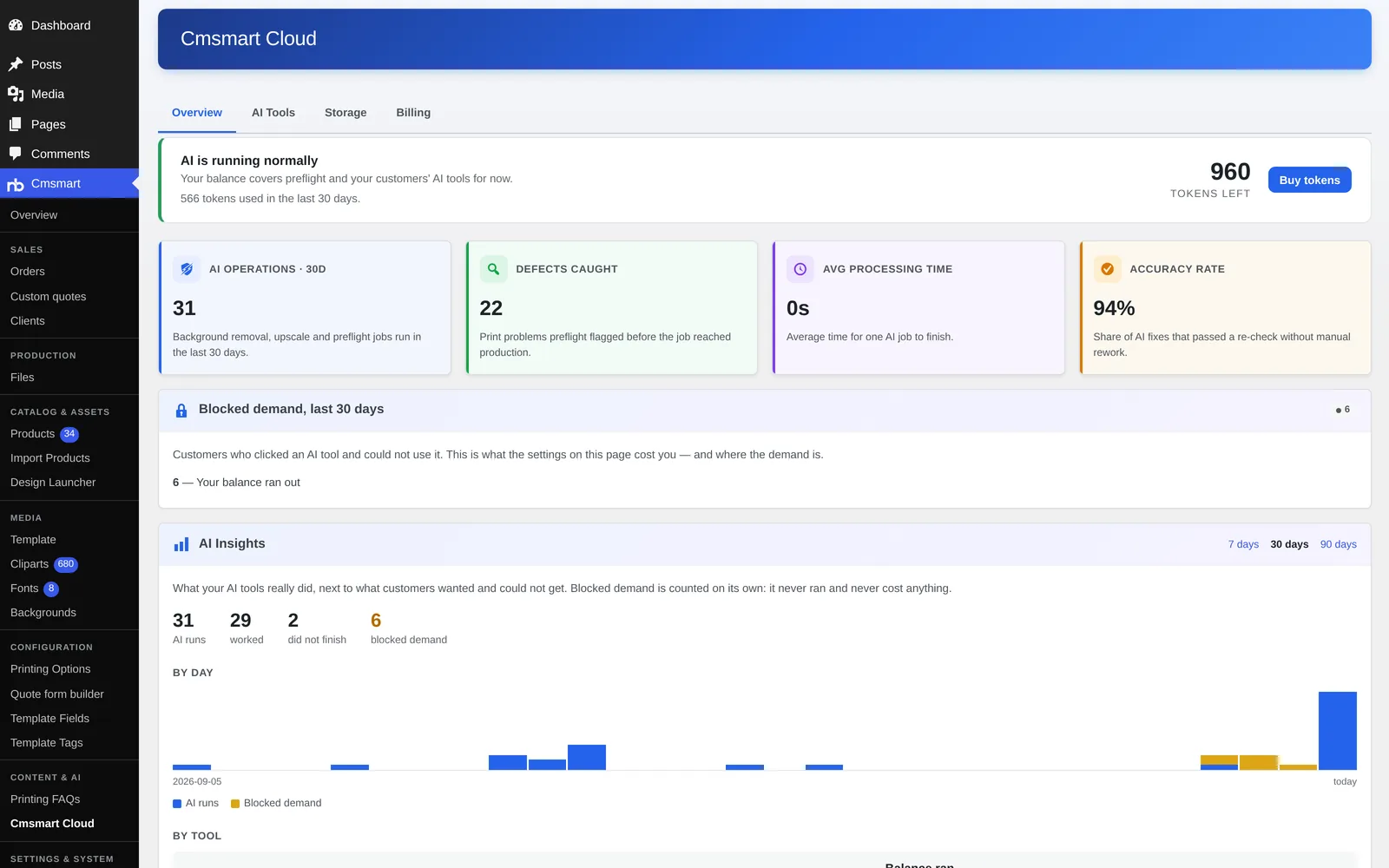The width and height of the screenshot is (1389, 868).
Task: Click the Posts pushpin icon
Action: click(16, 64)
